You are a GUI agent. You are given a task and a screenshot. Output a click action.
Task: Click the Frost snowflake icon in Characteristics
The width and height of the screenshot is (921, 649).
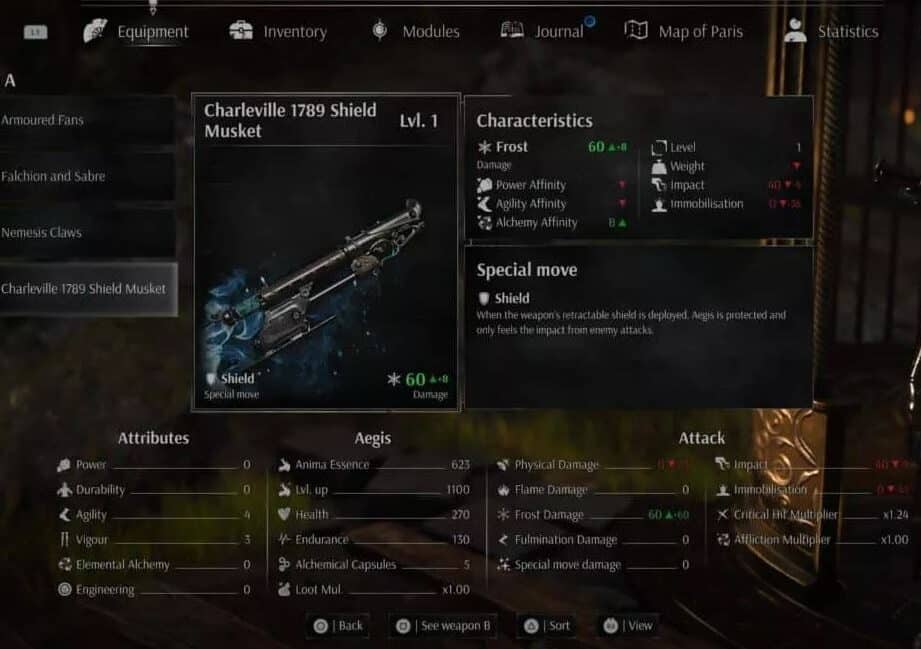click(x=485, y=147)
